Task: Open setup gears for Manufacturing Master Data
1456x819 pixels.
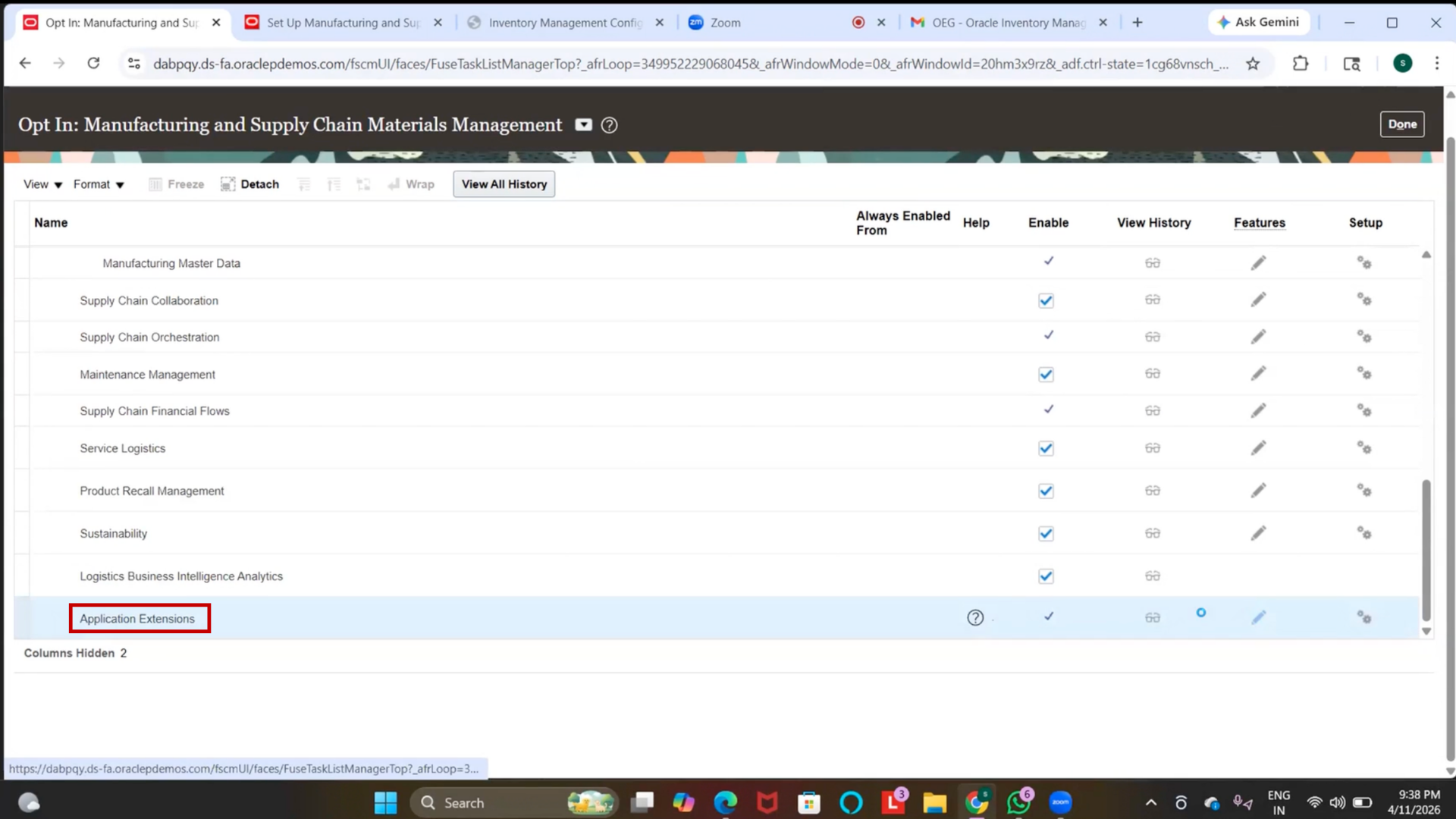Action: point(1364,263)
